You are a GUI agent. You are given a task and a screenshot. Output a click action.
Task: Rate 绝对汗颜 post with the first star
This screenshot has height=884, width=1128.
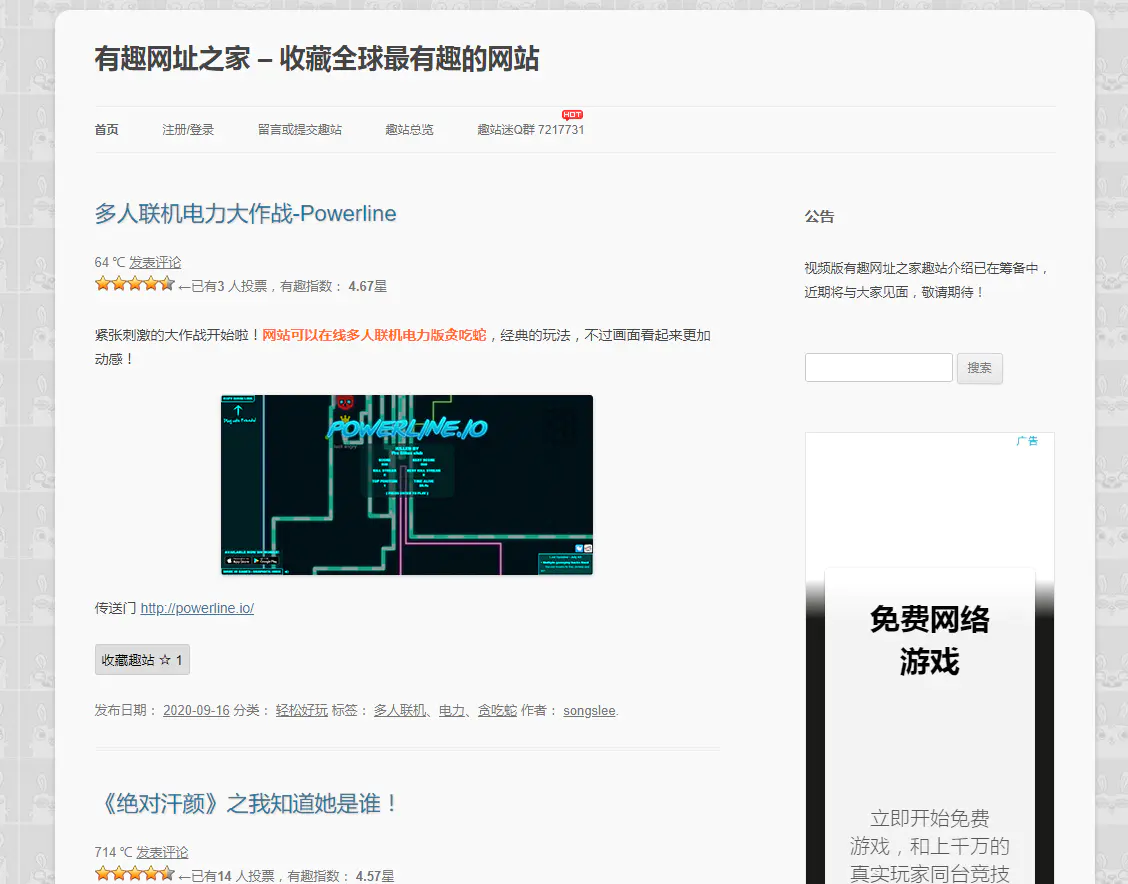(103, 873)
